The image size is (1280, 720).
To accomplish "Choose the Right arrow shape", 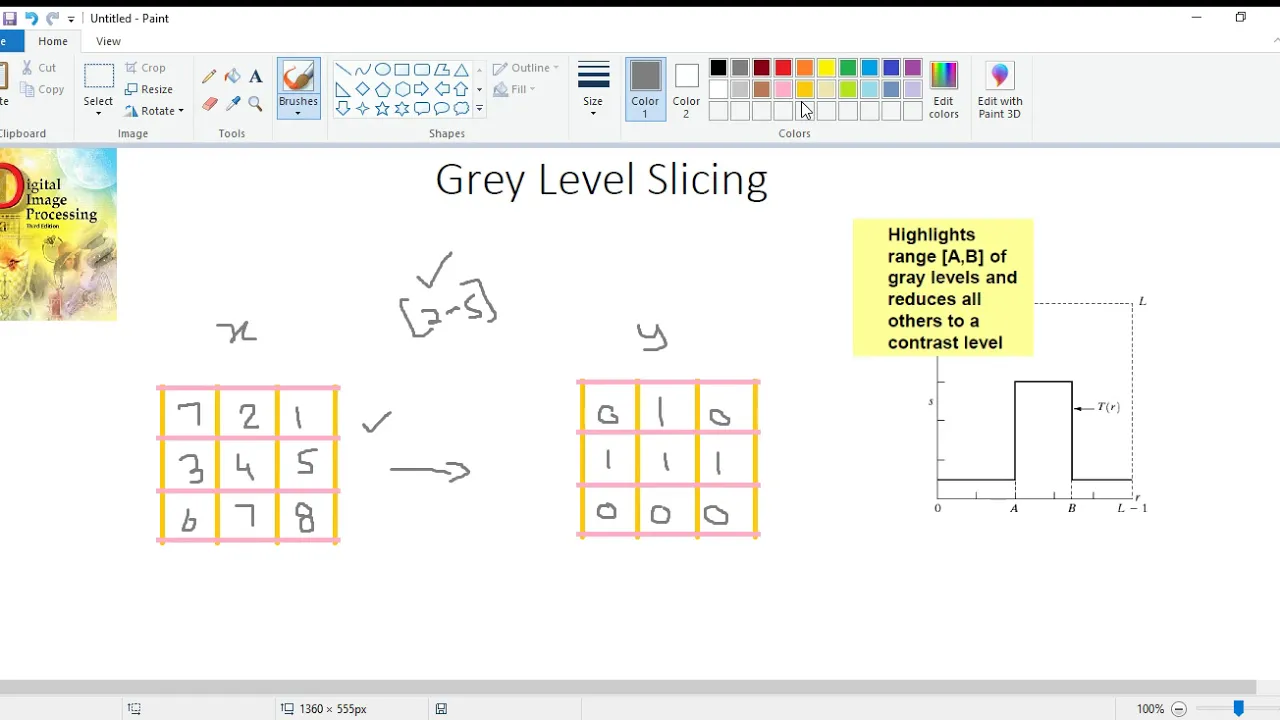I will (422, 89).
